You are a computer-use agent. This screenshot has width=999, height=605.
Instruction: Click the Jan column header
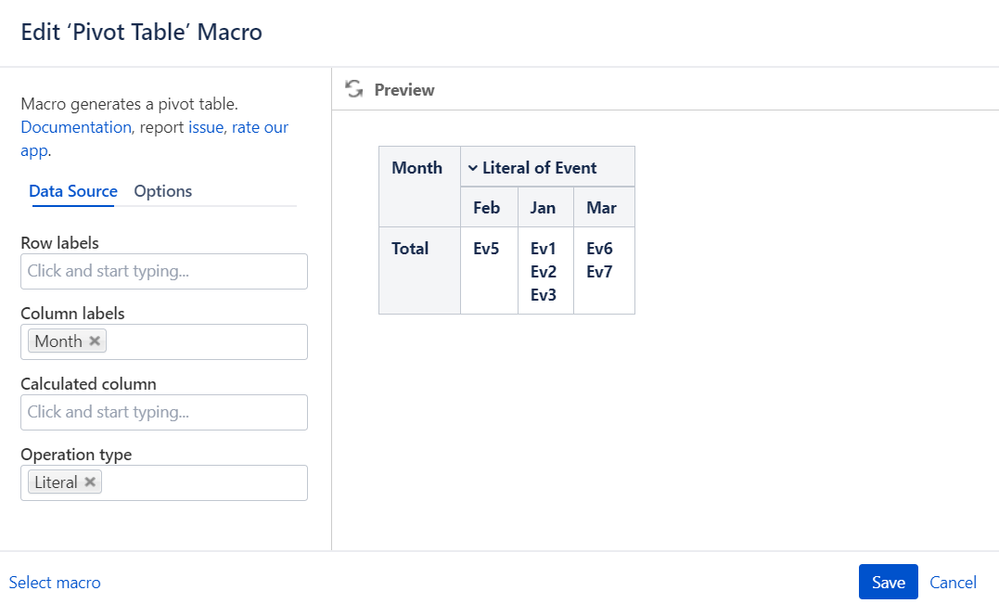(543, 208)
